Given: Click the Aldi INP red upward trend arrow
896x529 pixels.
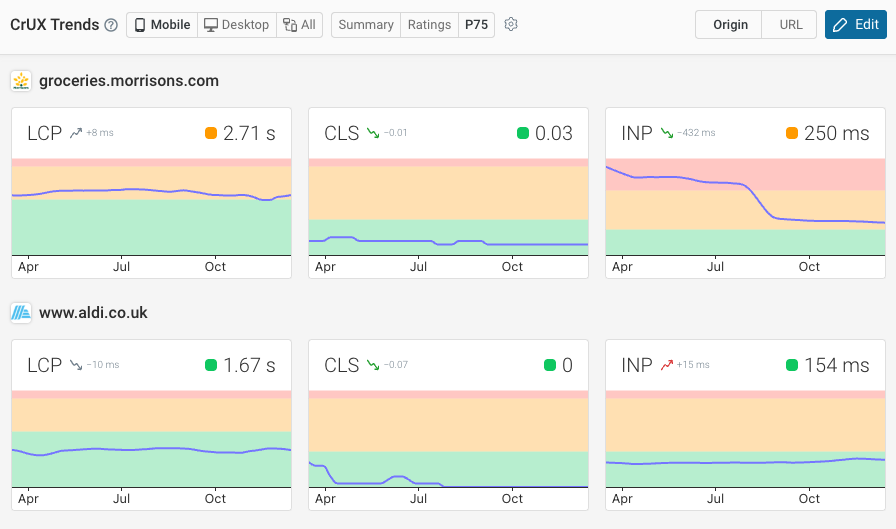Looking at the screenshot, I should coord(667,365).
